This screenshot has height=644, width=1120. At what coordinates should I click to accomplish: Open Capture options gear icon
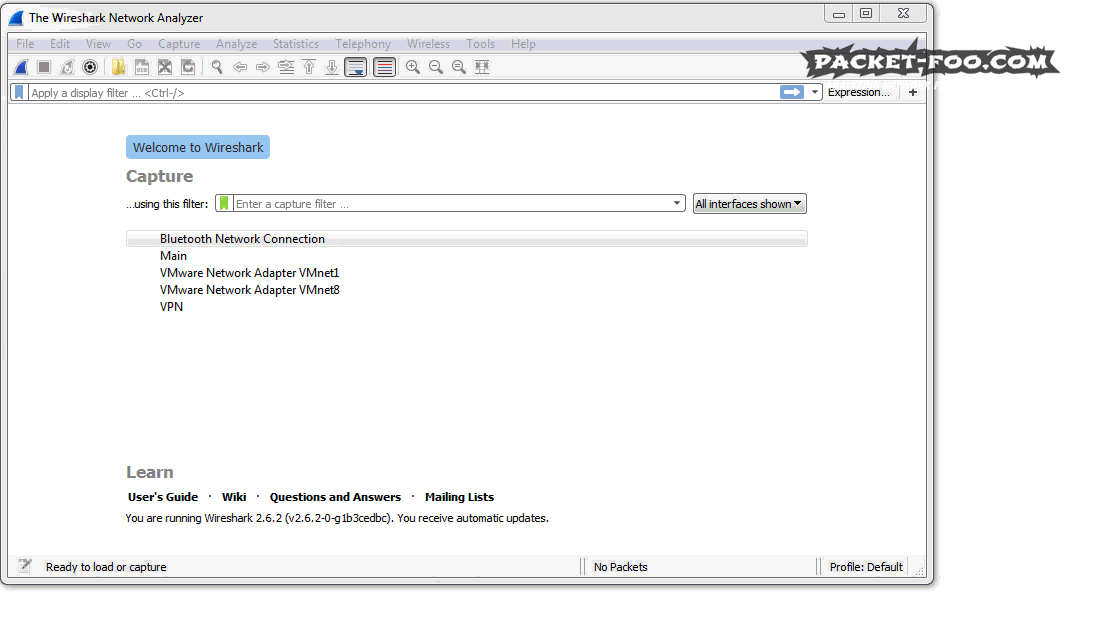pyautogui.click(x=90, y=67)
